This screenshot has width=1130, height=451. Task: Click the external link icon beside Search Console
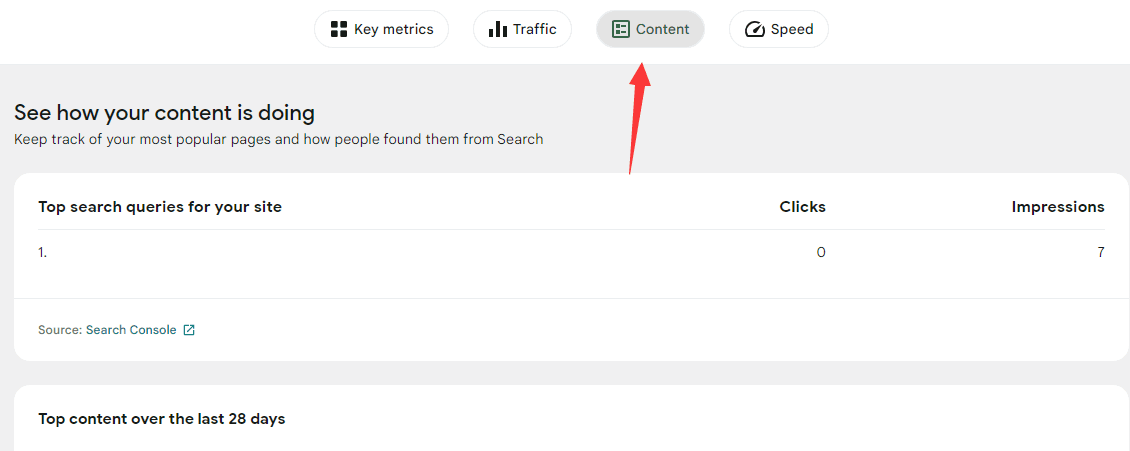pos(189,330)
